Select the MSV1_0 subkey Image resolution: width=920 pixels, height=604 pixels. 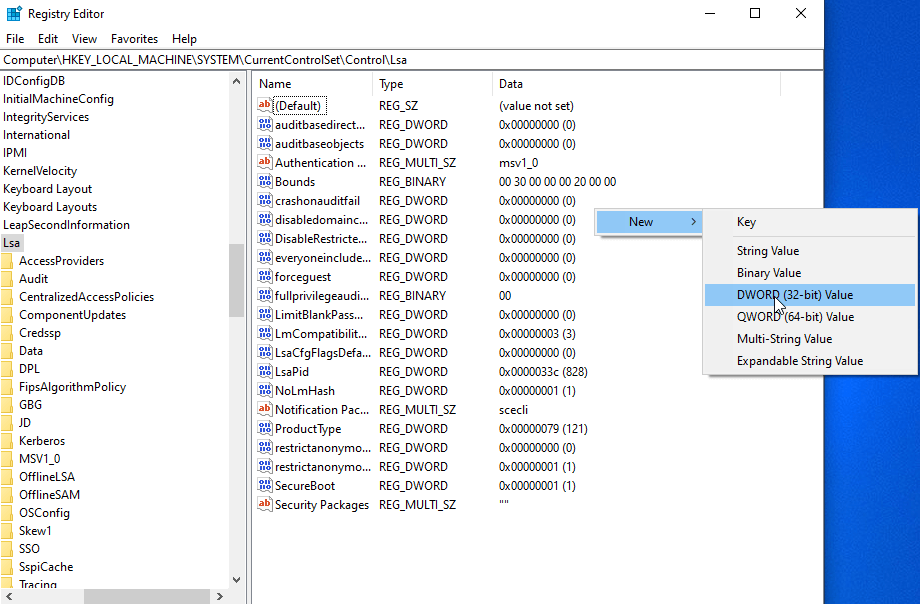click(39, 459)
